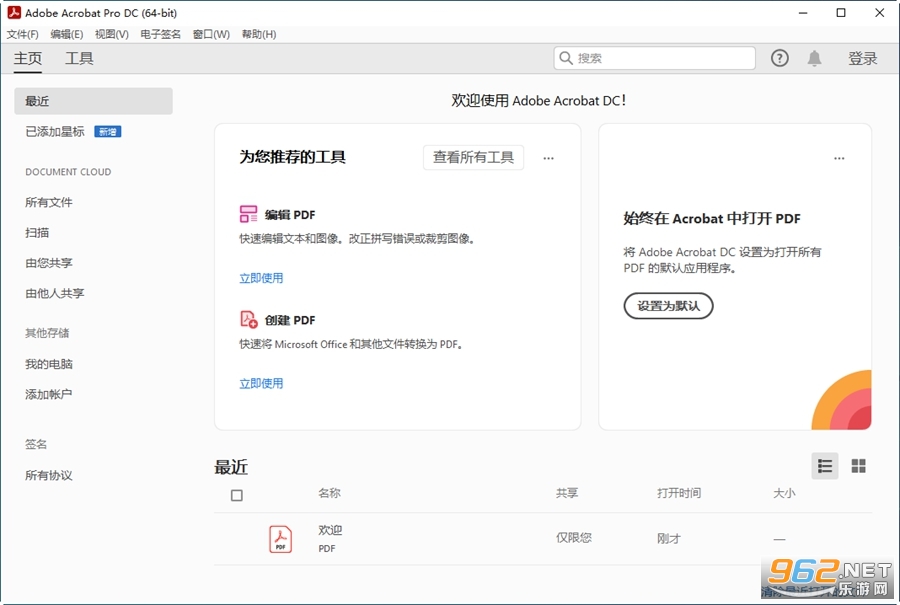Click into the 搜索 input field
900x605 pixels.
[654, 58]
